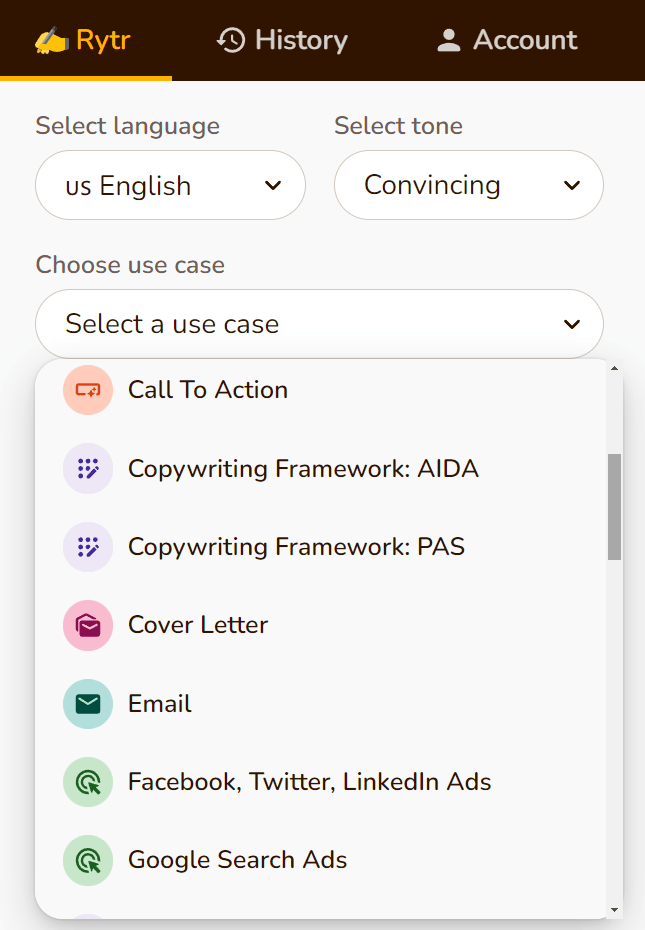
Task: Choose the Email use case option
Action: tap(160, 704)
